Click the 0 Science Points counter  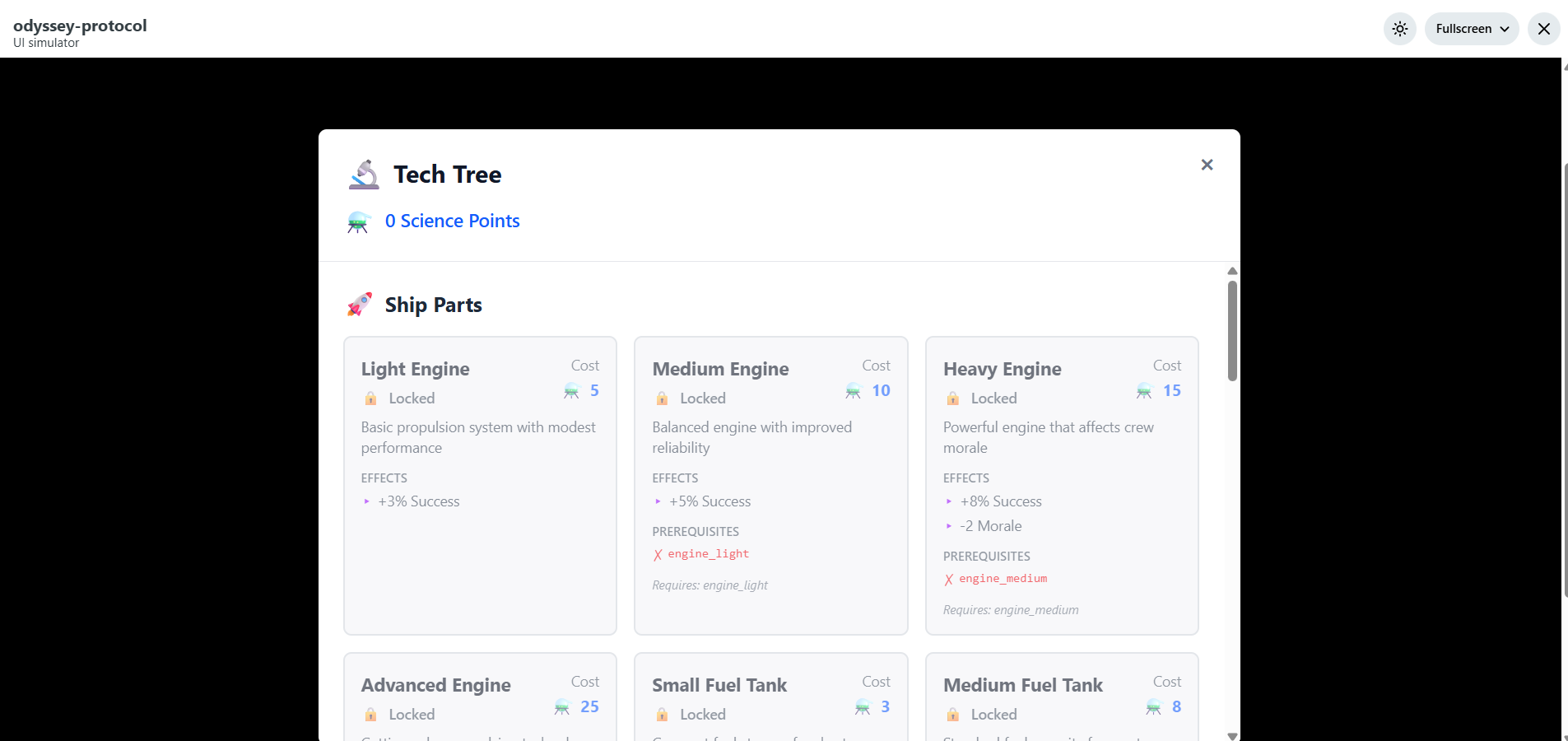452,221
